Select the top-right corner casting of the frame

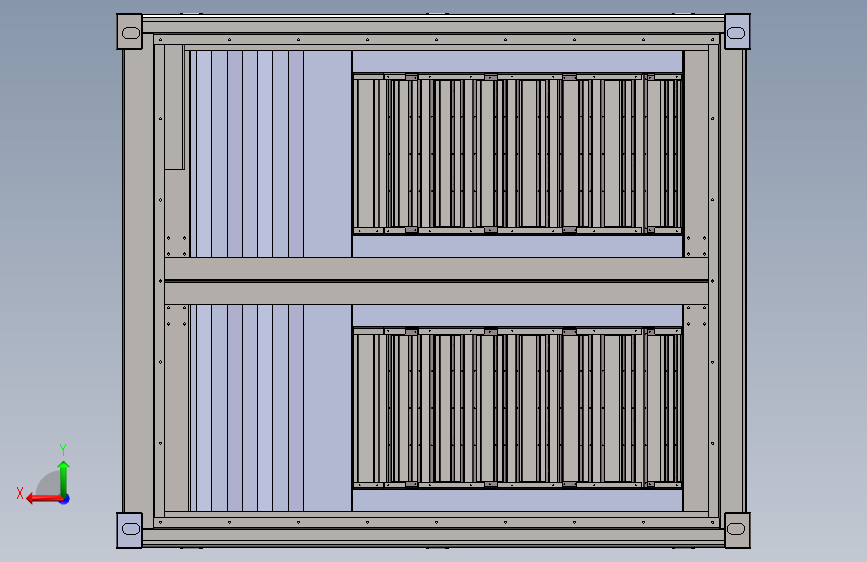tap(737, 32)
